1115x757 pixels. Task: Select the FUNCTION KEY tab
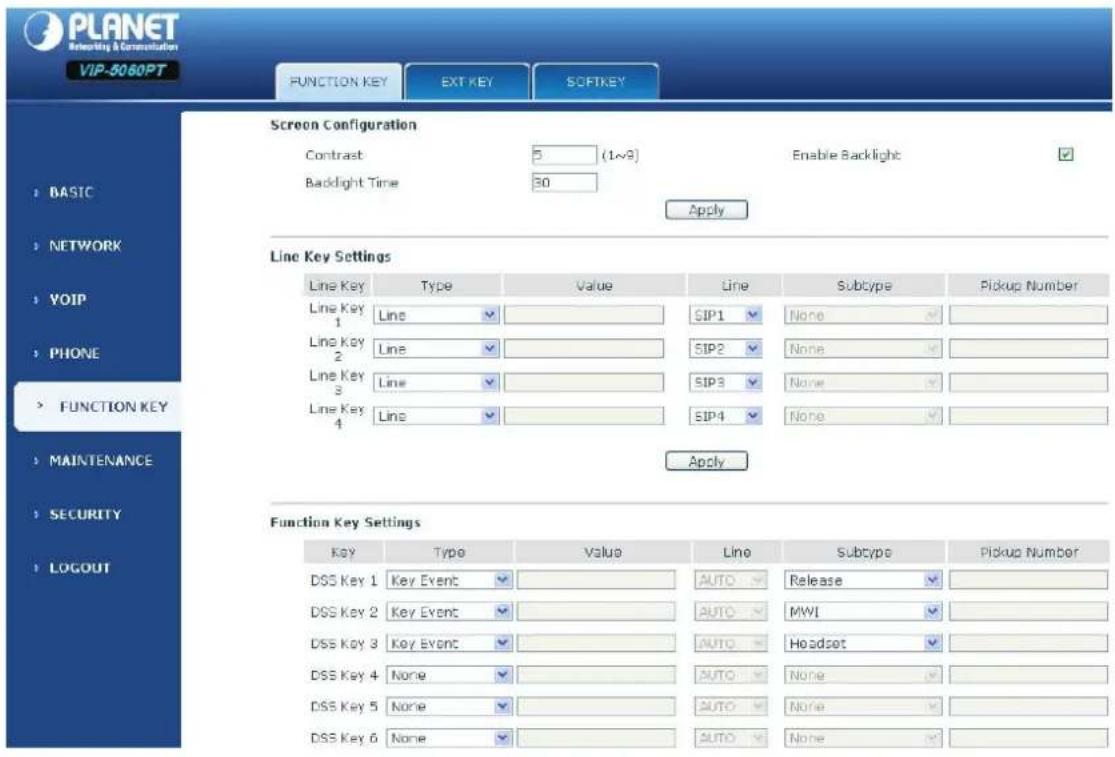(338, 82)
